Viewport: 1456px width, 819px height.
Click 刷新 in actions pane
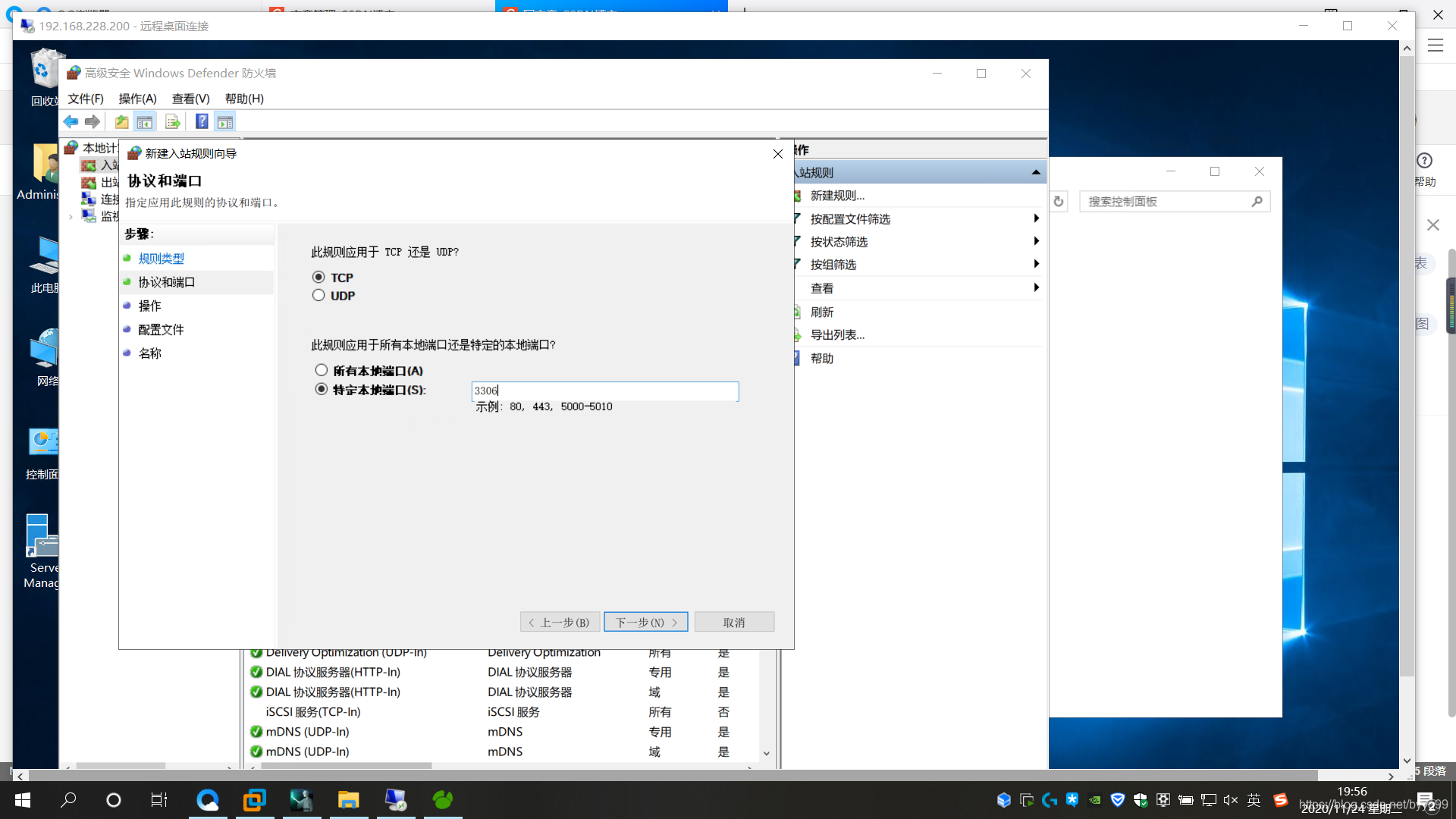coord(822,312)
